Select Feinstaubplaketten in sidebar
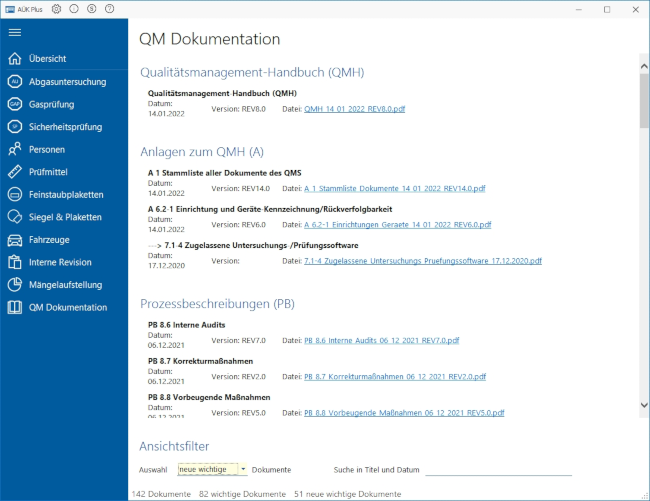 66,194
